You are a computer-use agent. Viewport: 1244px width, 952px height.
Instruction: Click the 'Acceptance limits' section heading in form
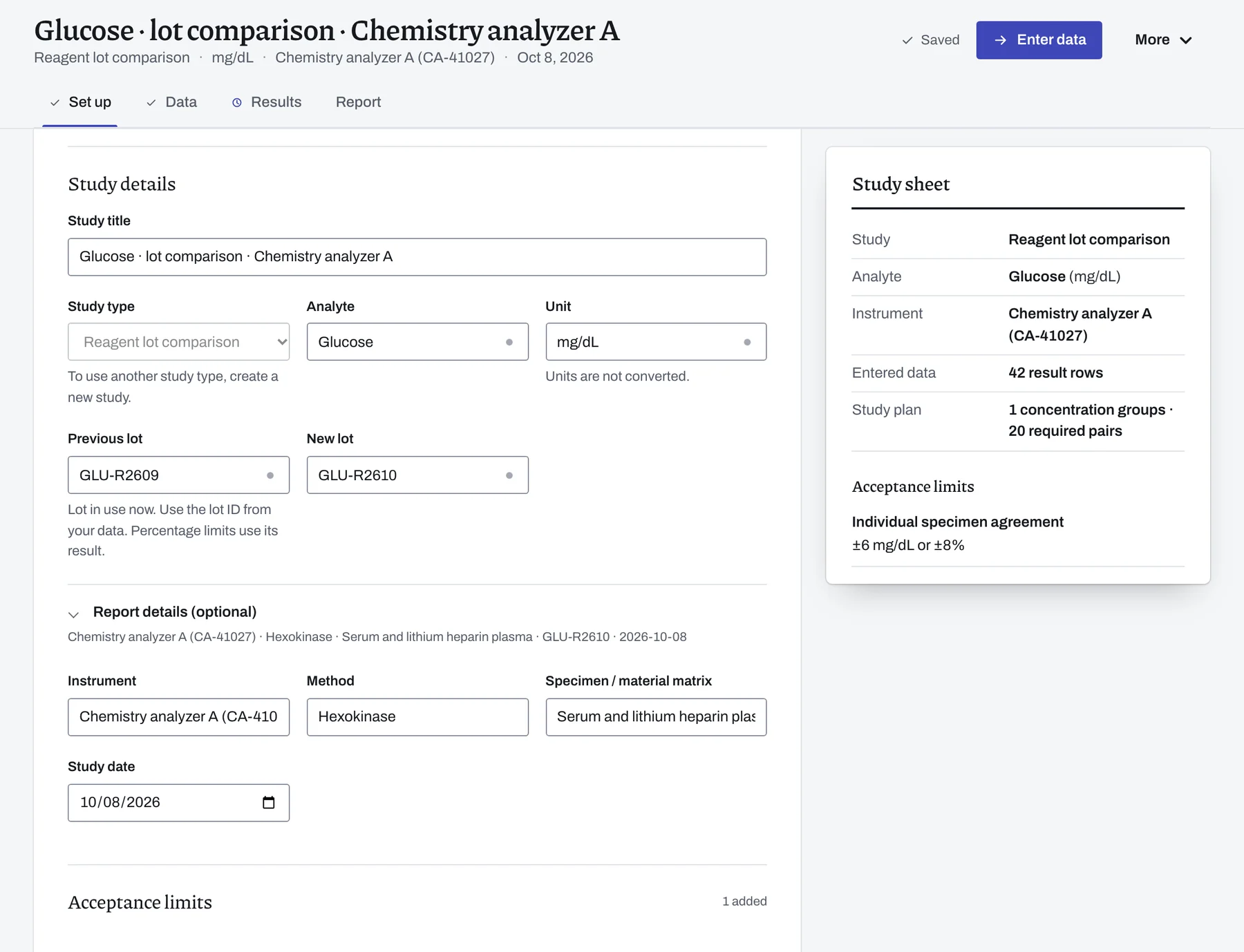(x=140, y=902)
